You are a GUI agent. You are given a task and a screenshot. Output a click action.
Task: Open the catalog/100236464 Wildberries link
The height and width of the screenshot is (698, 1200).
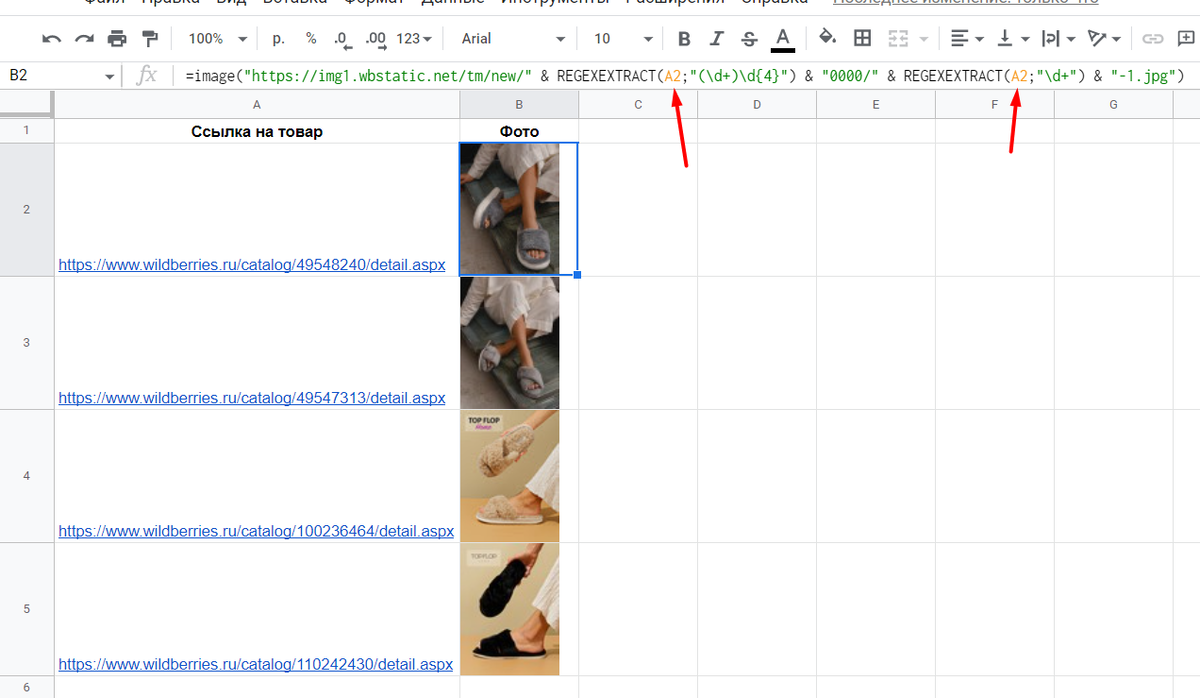pos(256,531)
